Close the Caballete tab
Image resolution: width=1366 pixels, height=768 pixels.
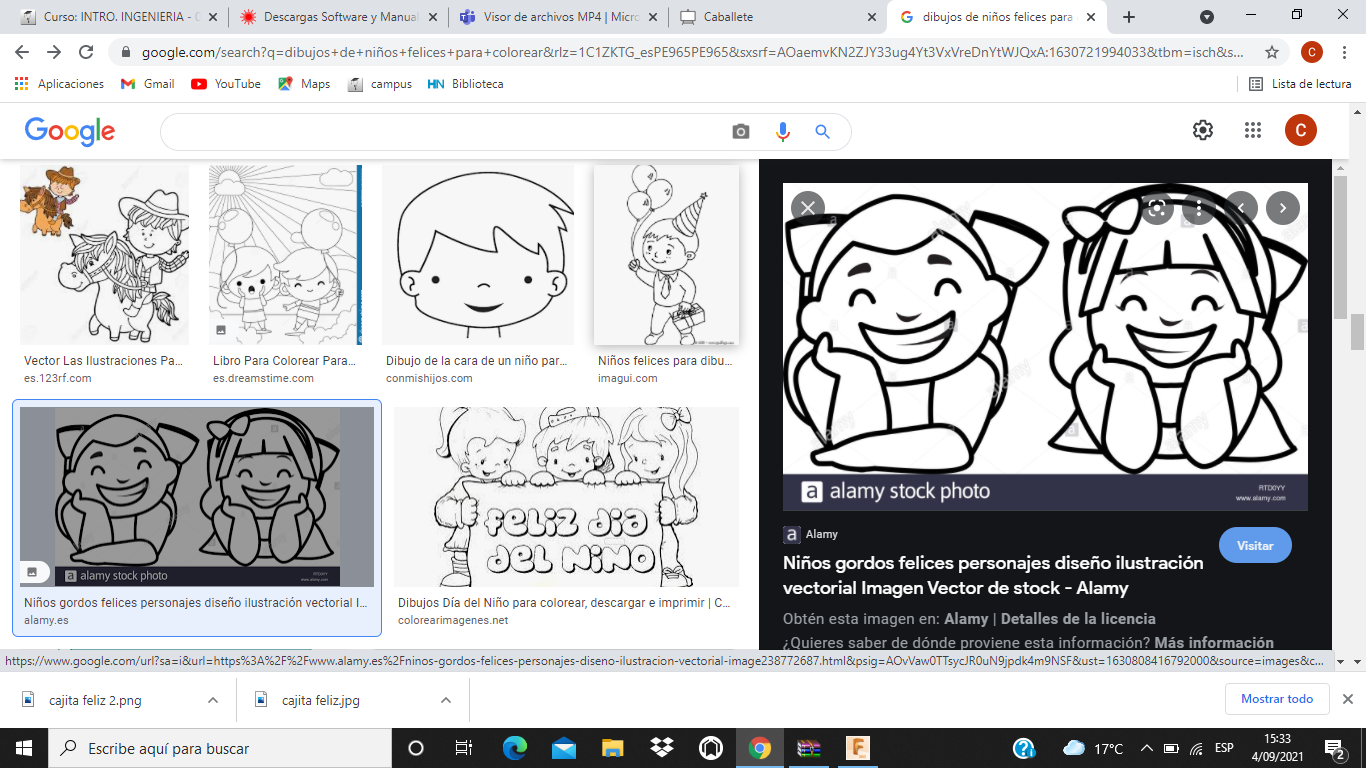871,17
